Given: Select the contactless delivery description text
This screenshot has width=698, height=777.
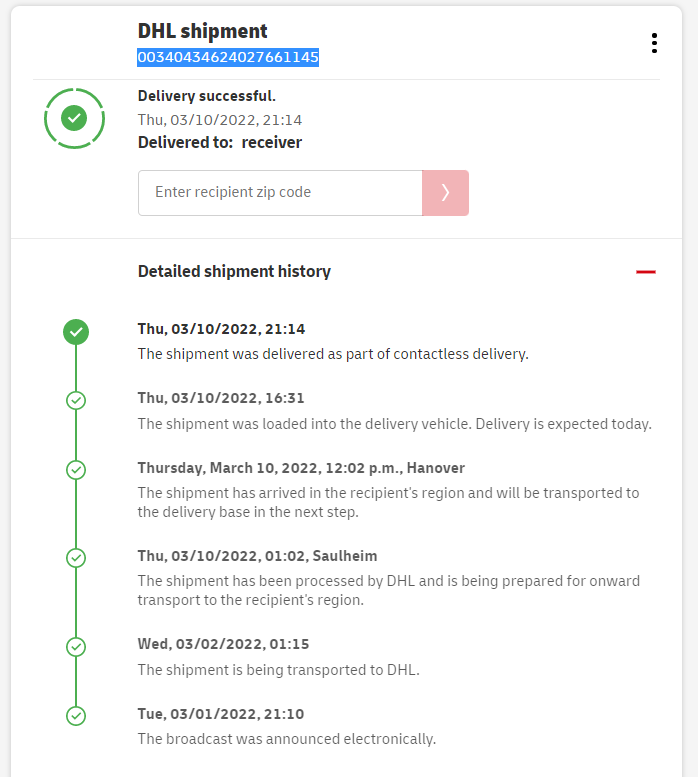Looking at the screenshot, I should click(332, 354).
